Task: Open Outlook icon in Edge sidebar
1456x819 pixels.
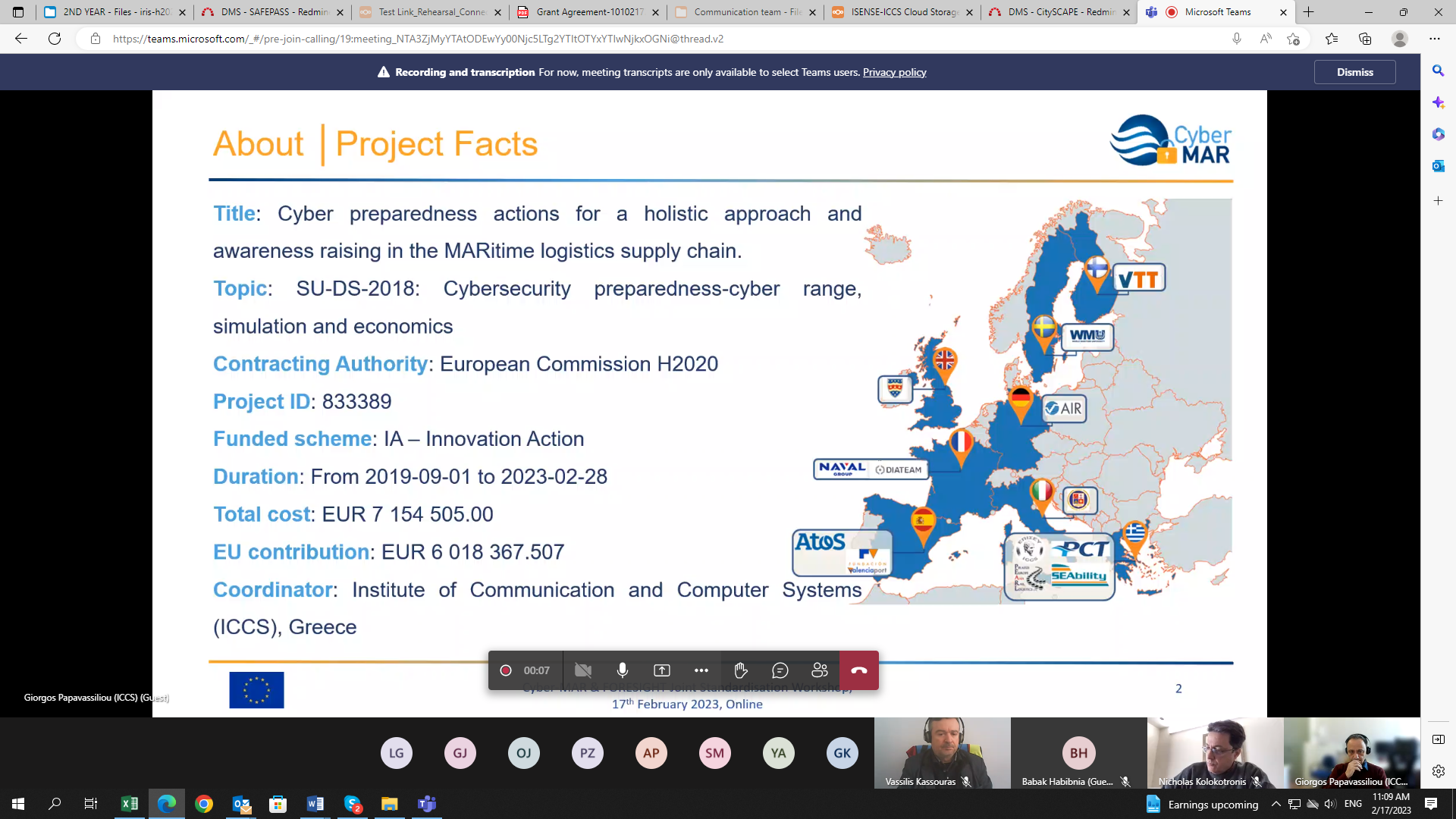Action: click(x=1438, y=166)
